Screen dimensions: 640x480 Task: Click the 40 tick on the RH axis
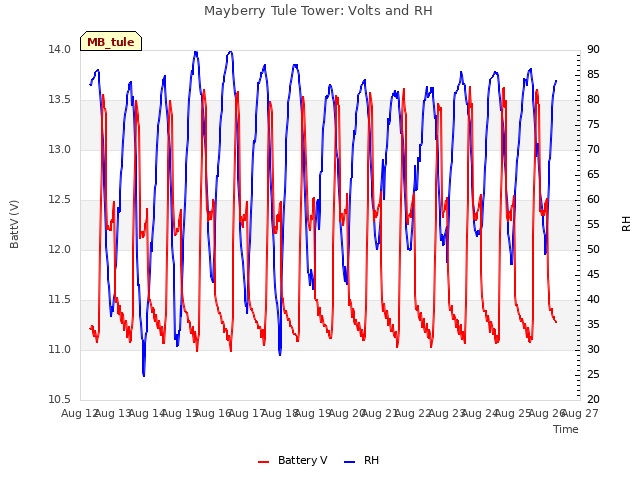(x=593, y=300)
